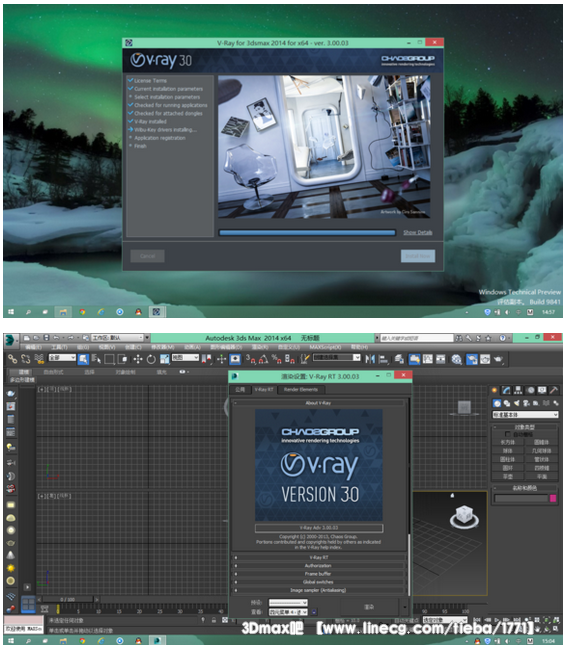Open workspace selector dropdown in title bar

pos(117,338)
